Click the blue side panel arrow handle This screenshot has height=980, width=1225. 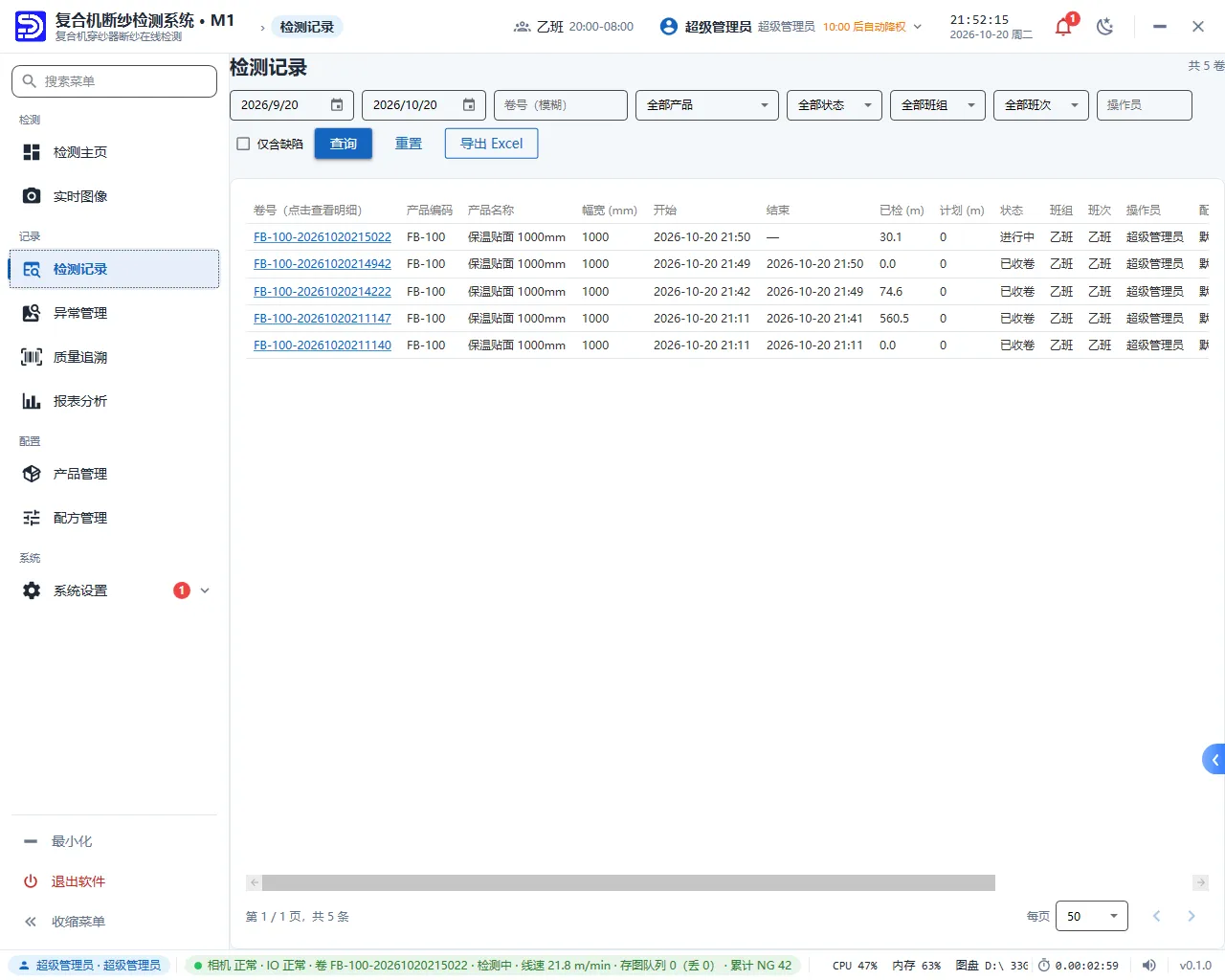[1214, 760]
